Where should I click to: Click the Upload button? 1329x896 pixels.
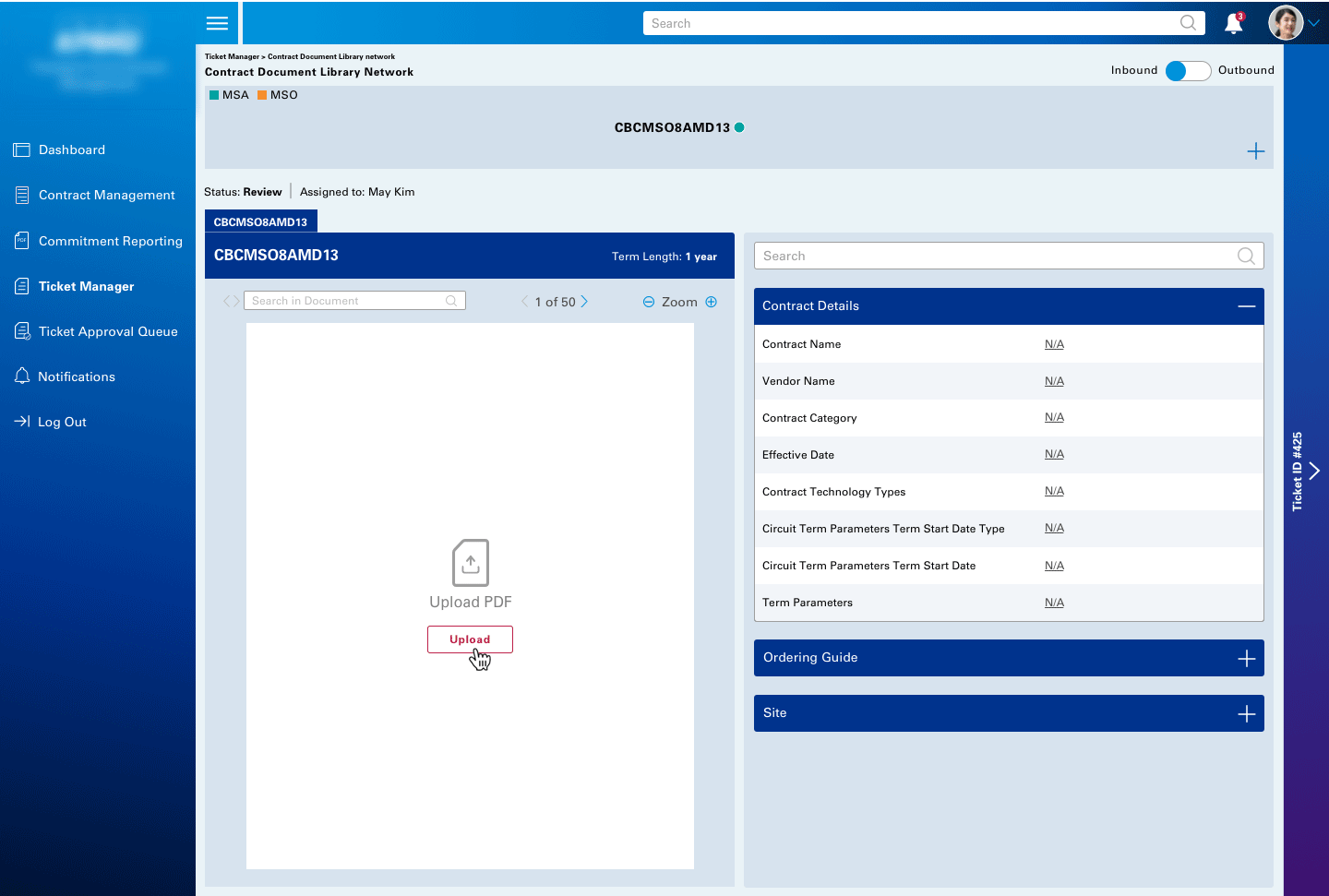[x=470, y=639]
